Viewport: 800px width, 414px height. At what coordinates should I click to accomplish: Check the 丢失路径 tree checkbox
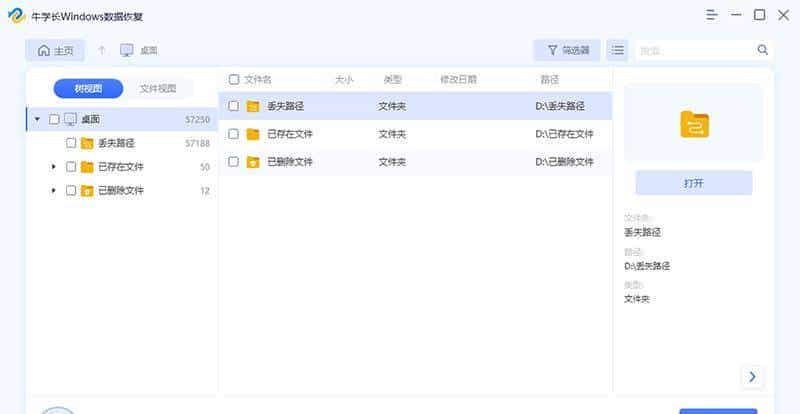pos(71,143)
